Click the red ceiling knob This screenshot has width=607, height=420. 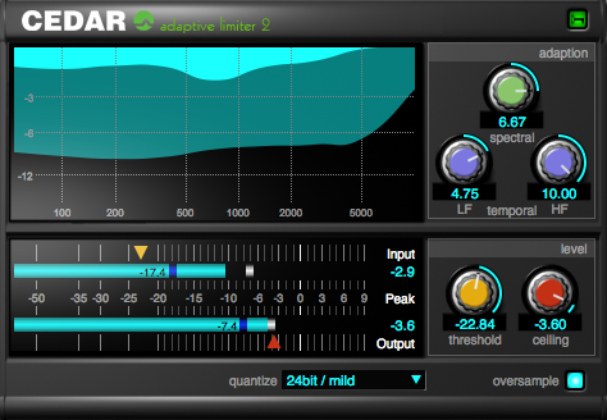pyautogui.click(x=550, y=293)
